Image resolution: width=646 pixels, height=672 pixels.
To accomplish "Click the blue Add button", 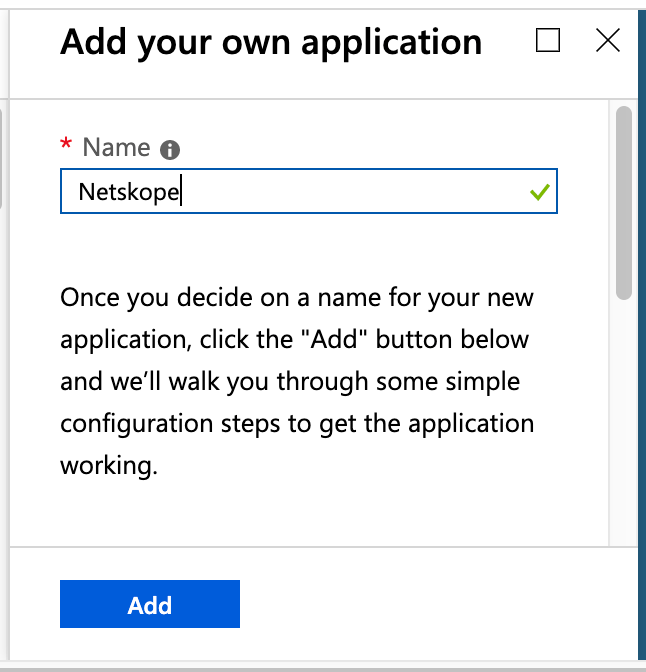I will pos(150,604).
